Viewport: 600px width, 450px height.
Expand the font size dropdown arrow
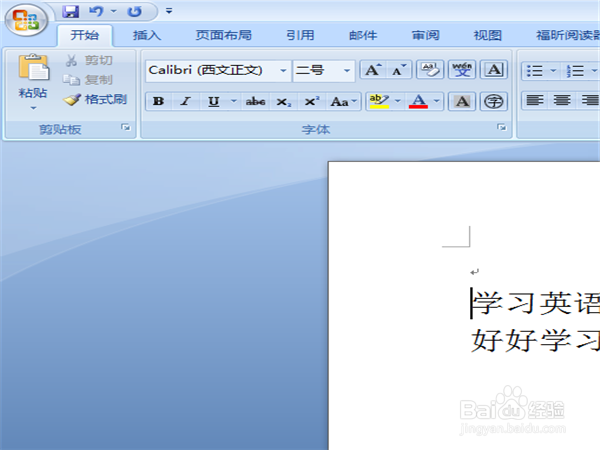click(347, 70)
